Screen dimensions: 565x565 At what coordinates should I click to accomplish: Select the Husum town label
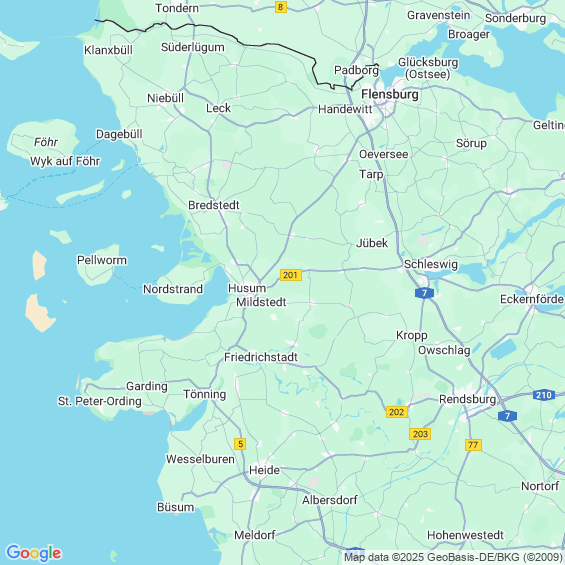tap(247, 288)
